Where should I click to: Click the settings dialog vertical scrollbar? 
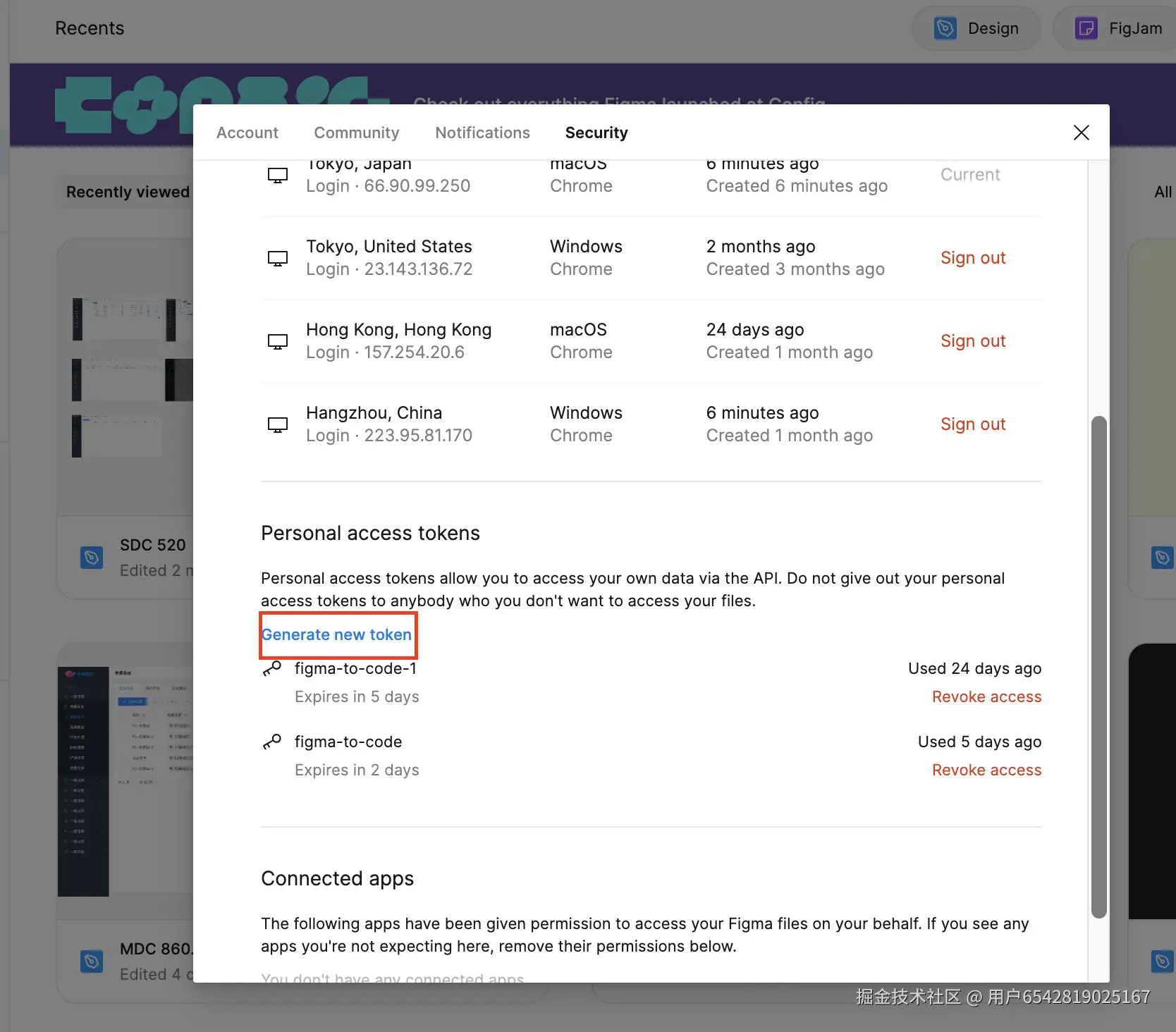coord(1098,667)
